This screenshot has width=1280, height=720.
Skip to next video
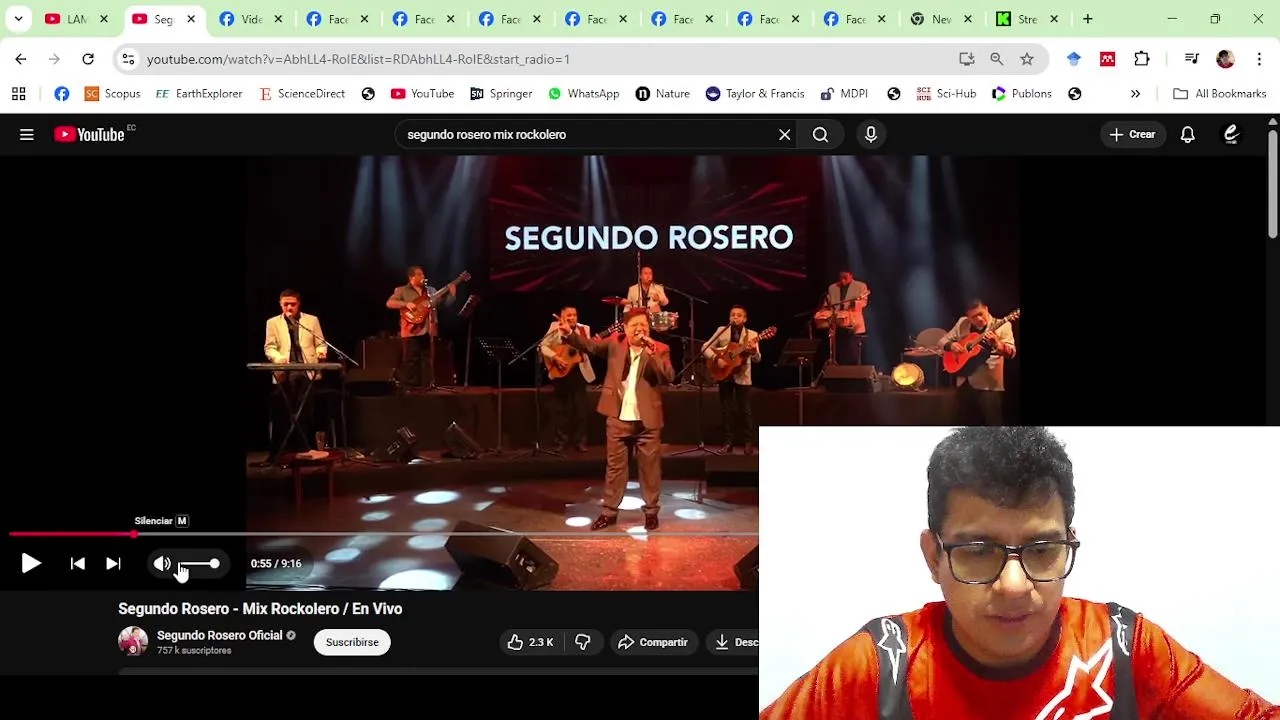(x=113, y=564)
